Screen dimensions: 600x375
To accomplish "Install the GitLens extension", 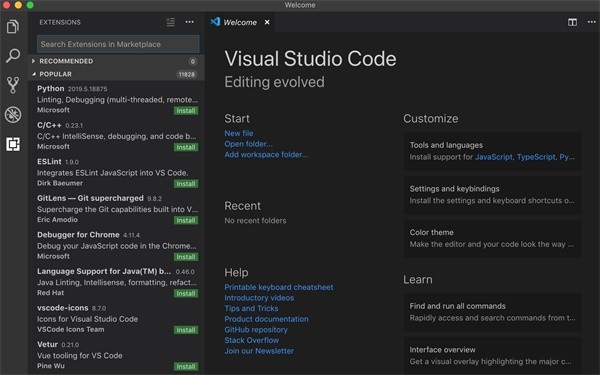I will 186,220.
